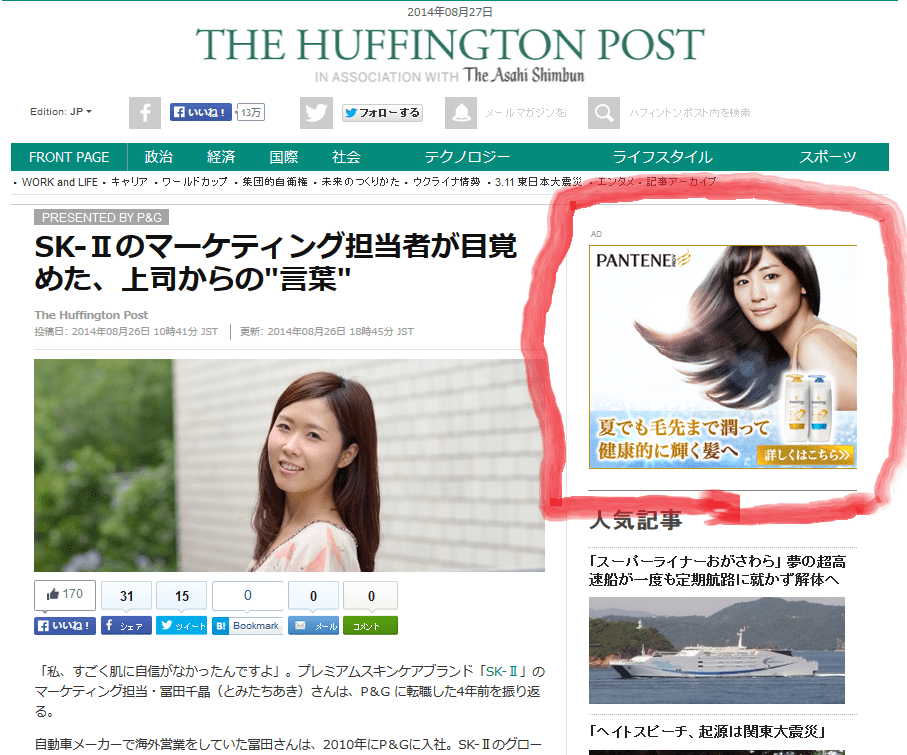Click the ヘイトスピーチ、起源は関東大震災 headline

(707, 732)
